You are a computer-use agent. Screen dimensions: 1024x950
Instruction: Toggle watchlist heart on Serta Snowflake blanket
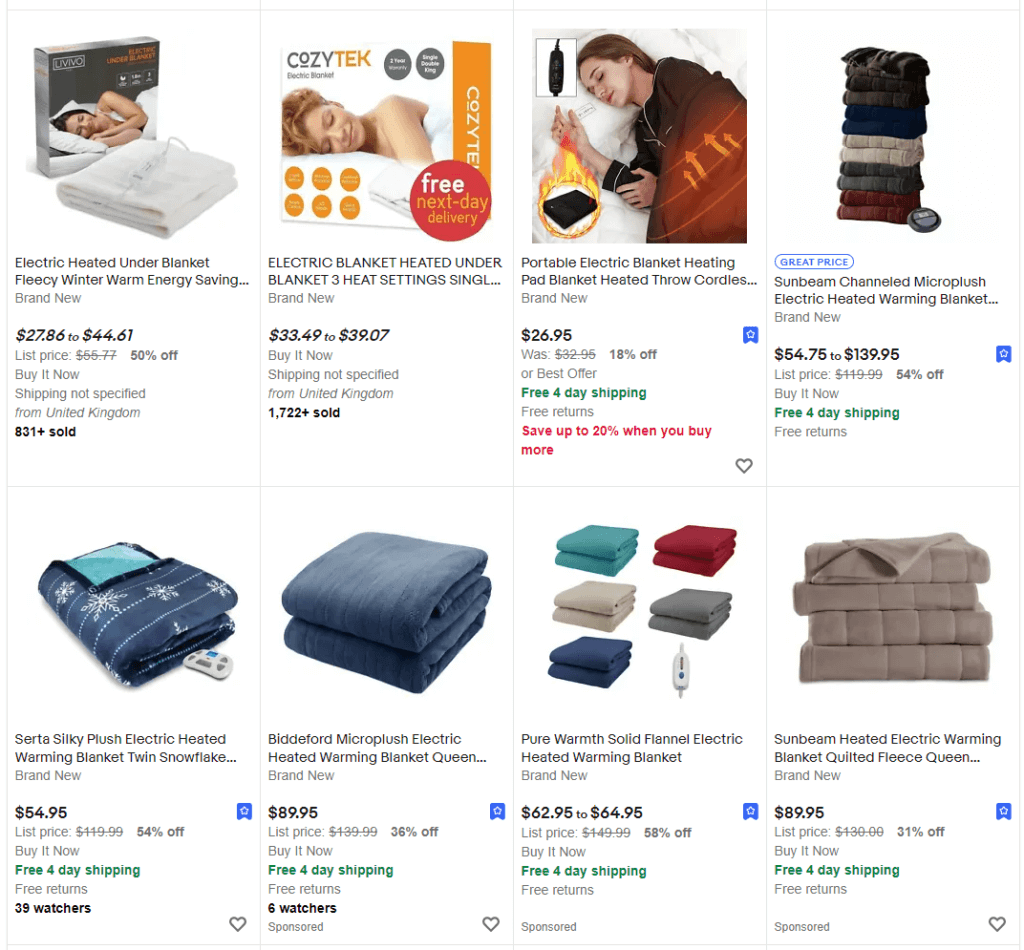tap(237, 926)
